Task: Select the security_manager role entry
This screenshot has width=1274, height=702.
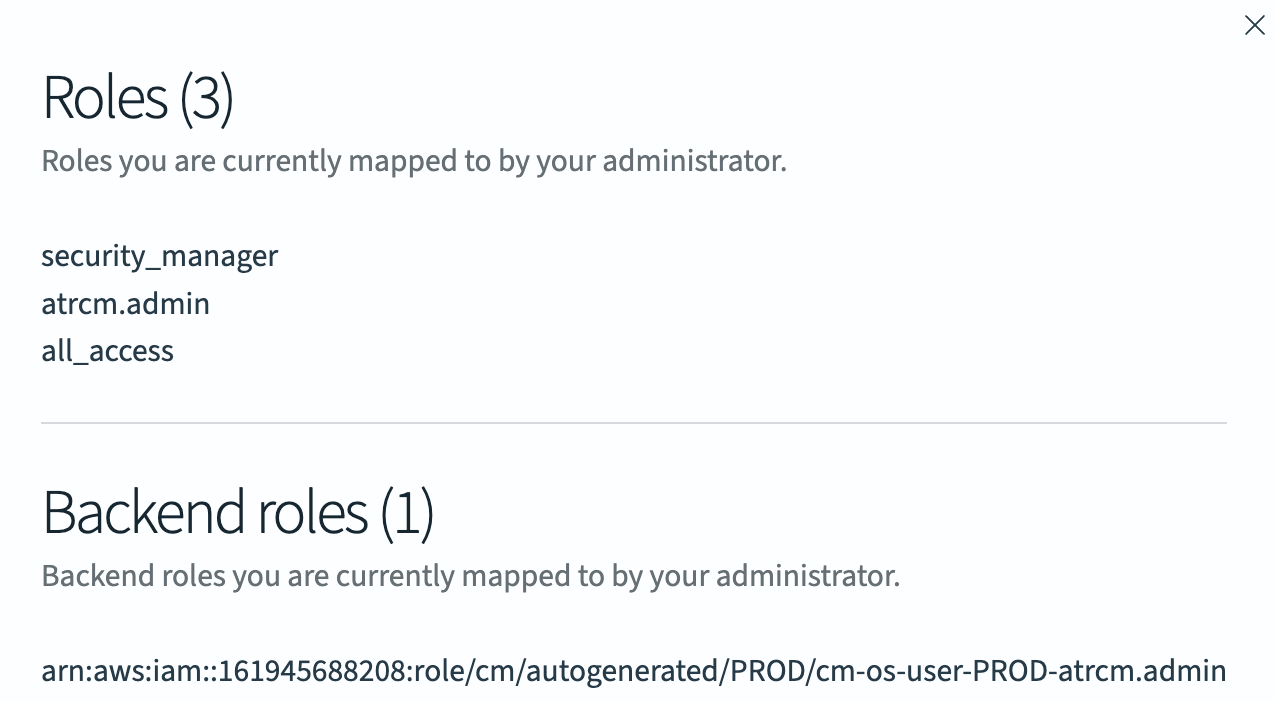Action: pos(159,256)
